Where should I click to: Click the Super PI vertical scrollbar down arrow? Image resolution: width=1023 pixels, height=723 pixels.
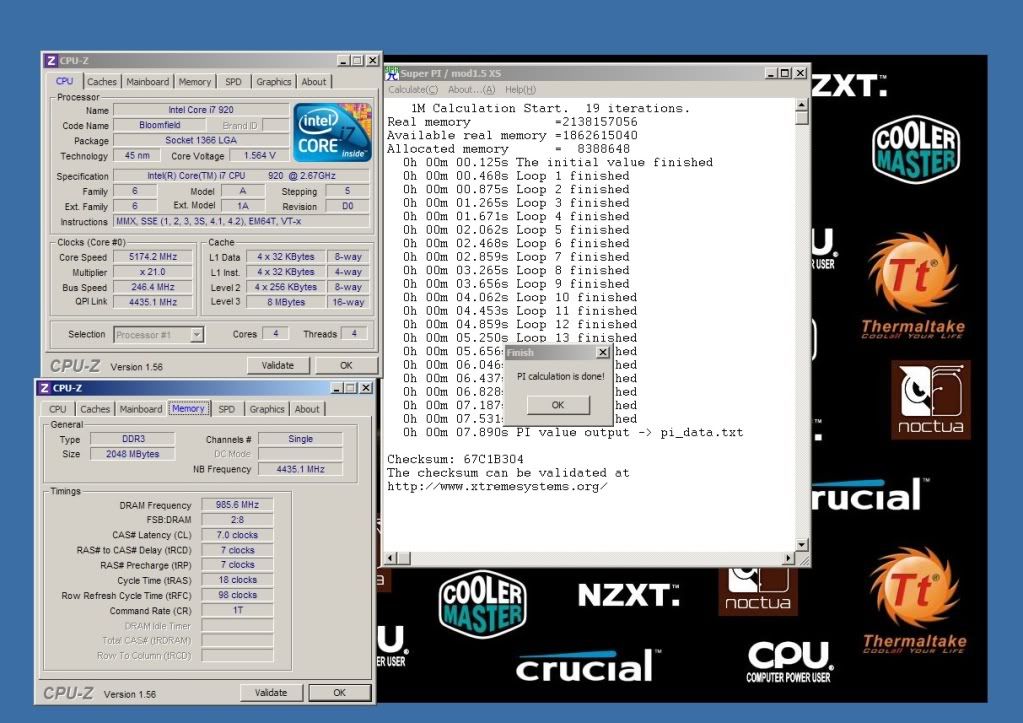click(802, 544)
